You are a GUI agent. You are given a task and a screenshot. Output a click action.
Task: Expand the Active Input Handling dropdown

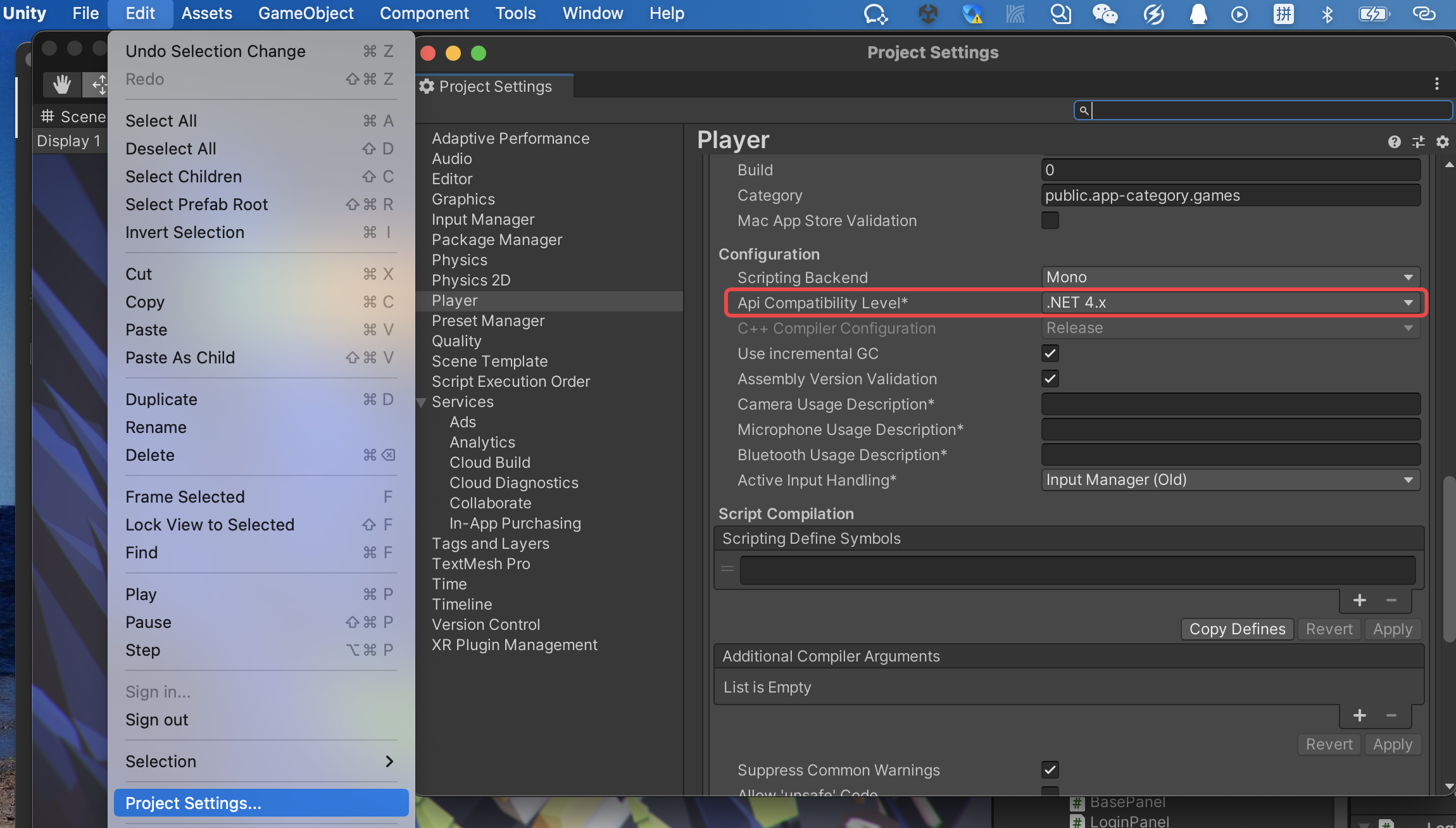1407,479
